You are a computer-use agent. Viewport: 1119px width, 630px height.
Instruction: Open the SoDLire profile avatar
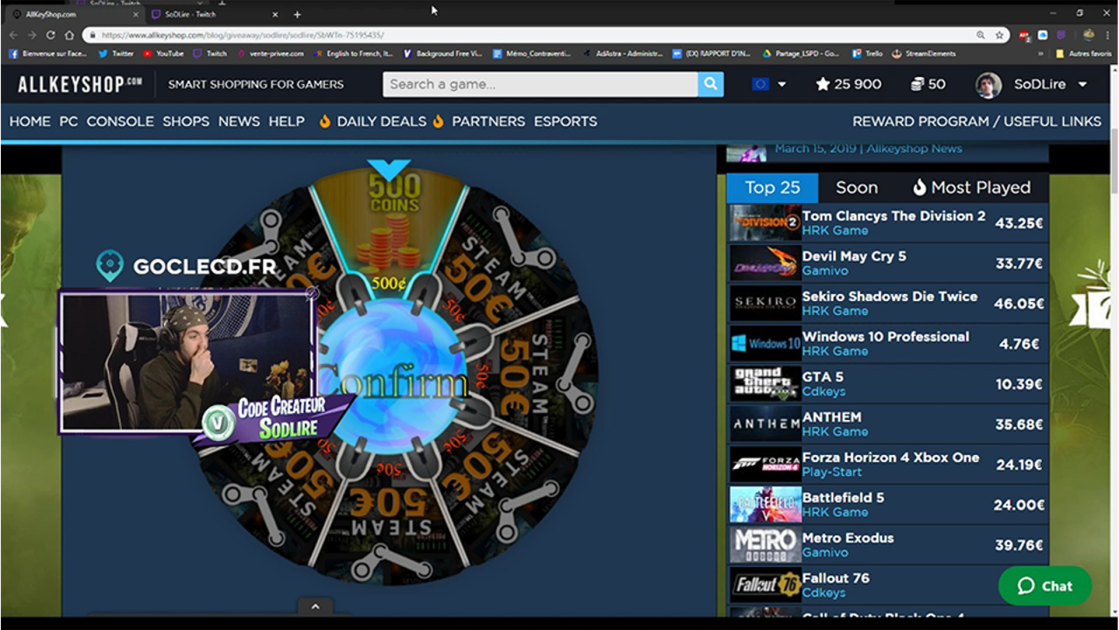(988, 85)
